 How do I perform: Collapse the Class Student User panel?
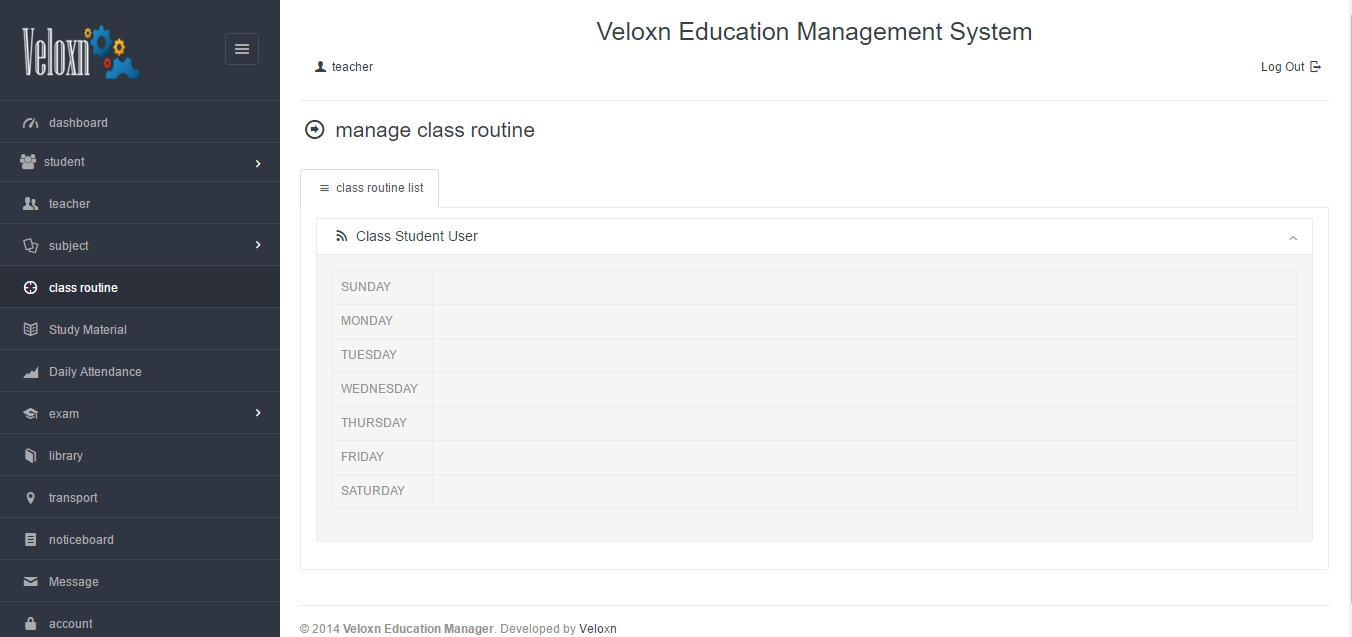[1293, 238]
